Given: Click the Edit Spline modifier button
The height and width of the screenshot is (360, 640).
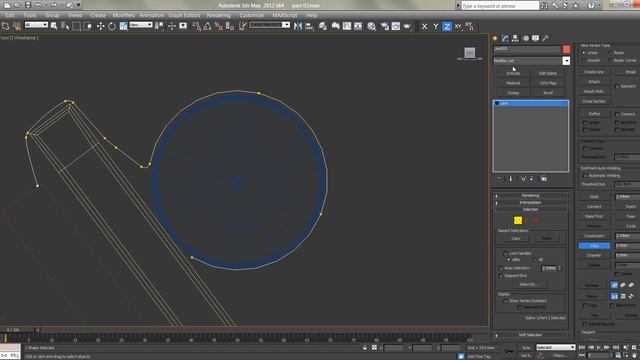Looking at the screenshot, I should point(548,73).
